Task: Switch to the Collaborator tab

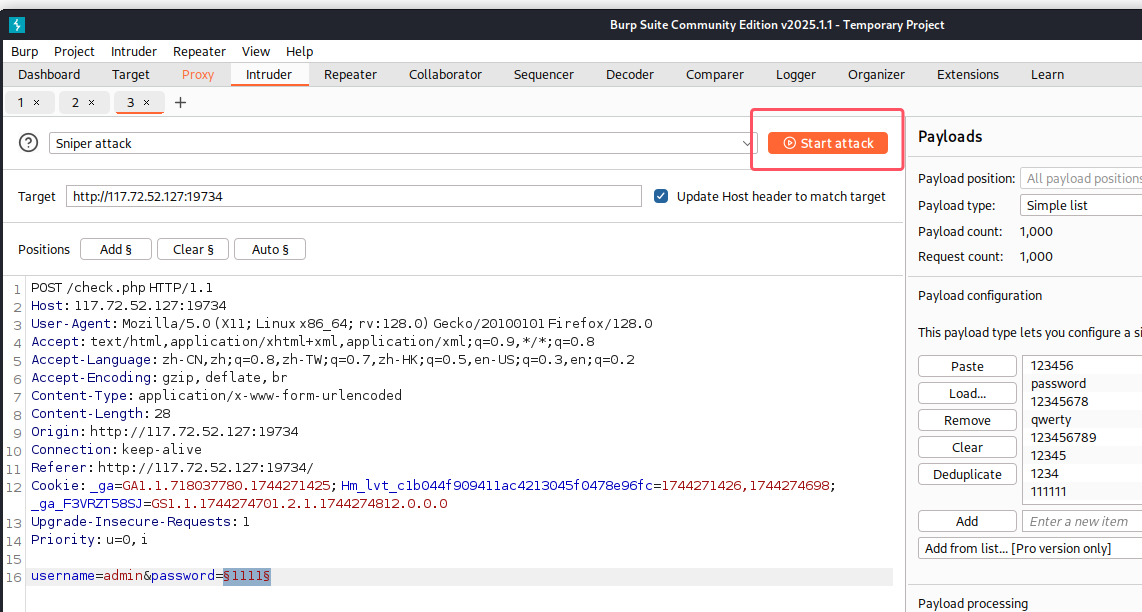Action: pyautogui.click(x=445, y=74)
